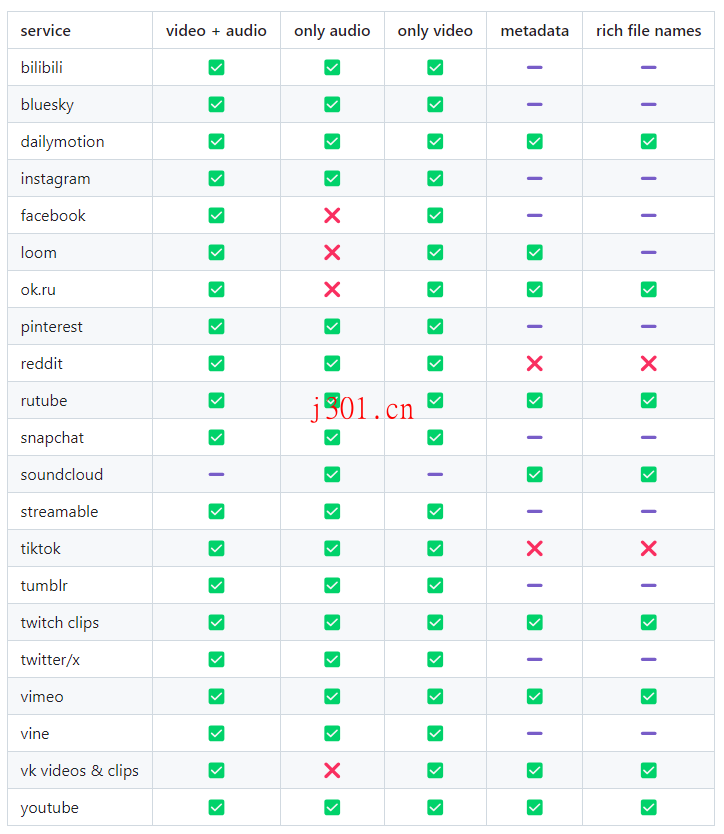Viewport: 724px width, 834px height.
Task: Click the dash for facebook metadata
Action: (535, 215)
